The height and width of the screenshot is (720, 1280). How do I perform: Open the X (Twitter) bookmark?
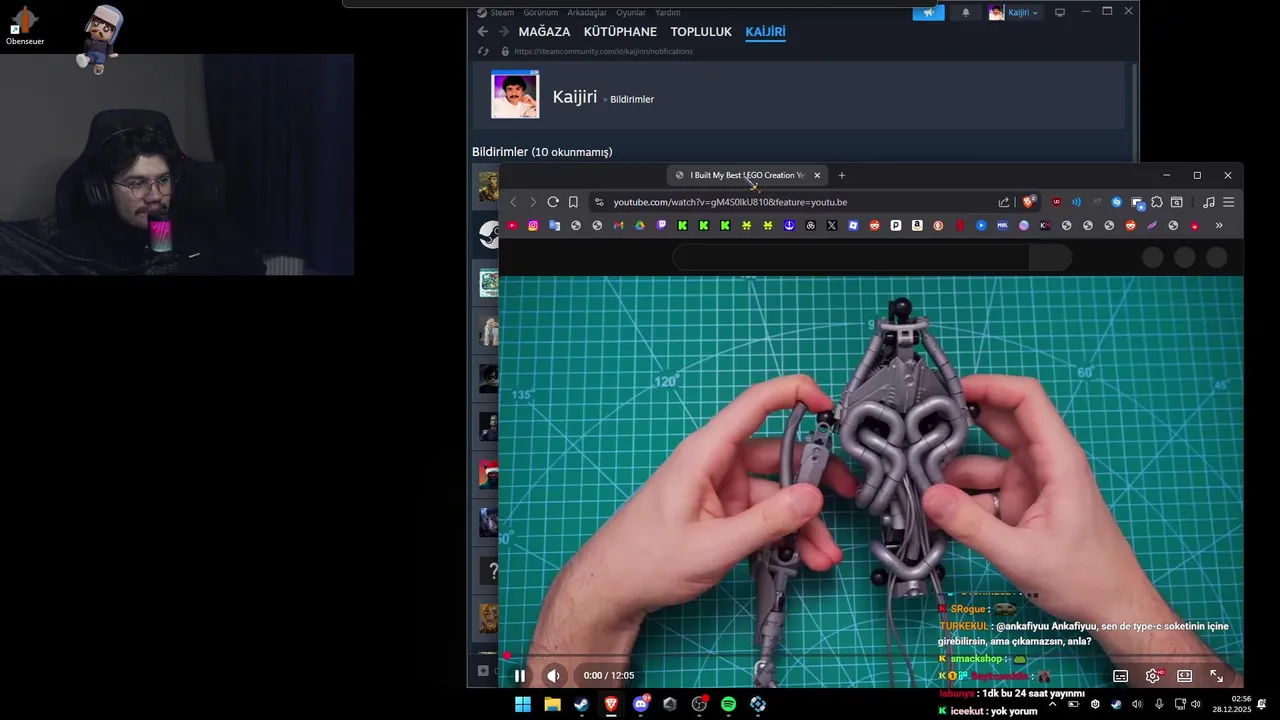click(832, 226)
